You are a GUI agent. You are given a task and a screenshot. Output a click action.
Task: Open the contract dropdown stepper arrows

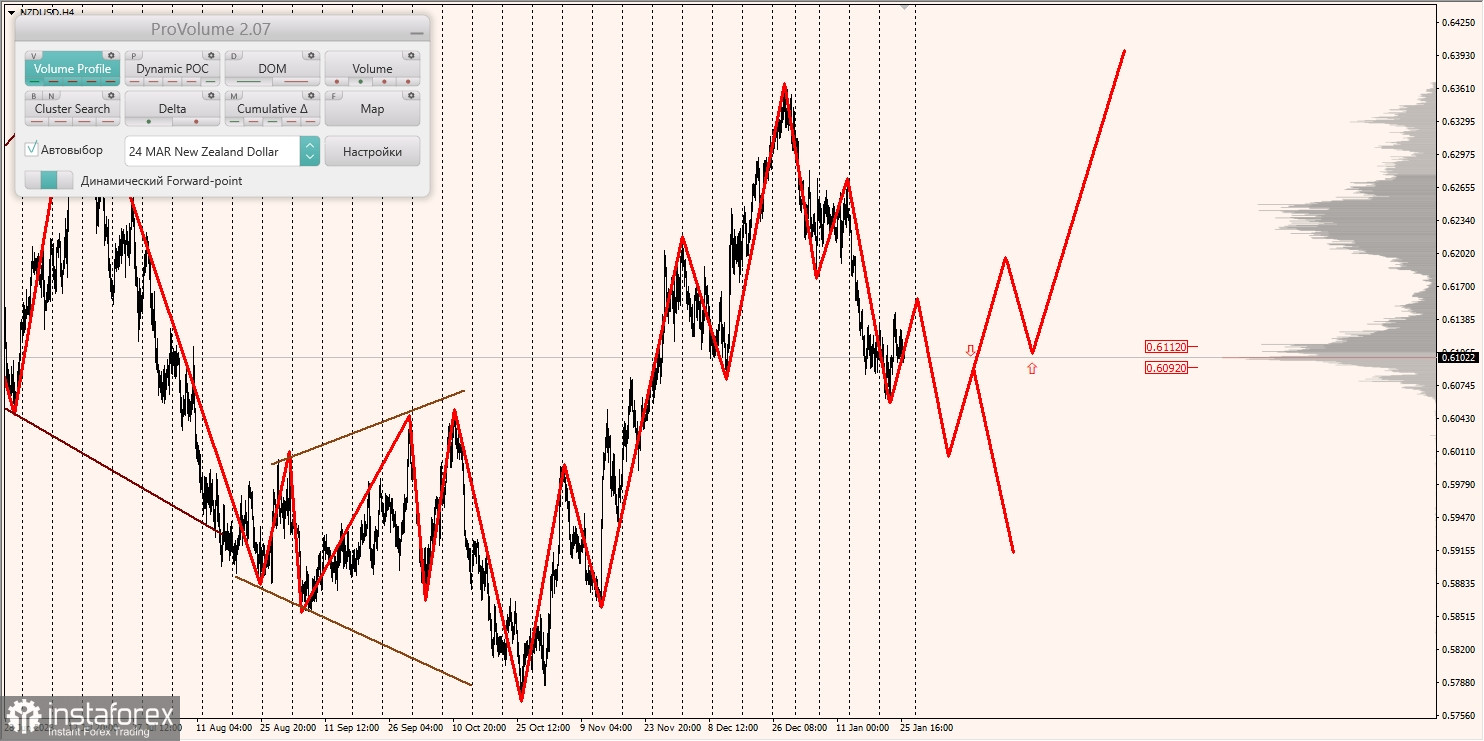(310, 151)
